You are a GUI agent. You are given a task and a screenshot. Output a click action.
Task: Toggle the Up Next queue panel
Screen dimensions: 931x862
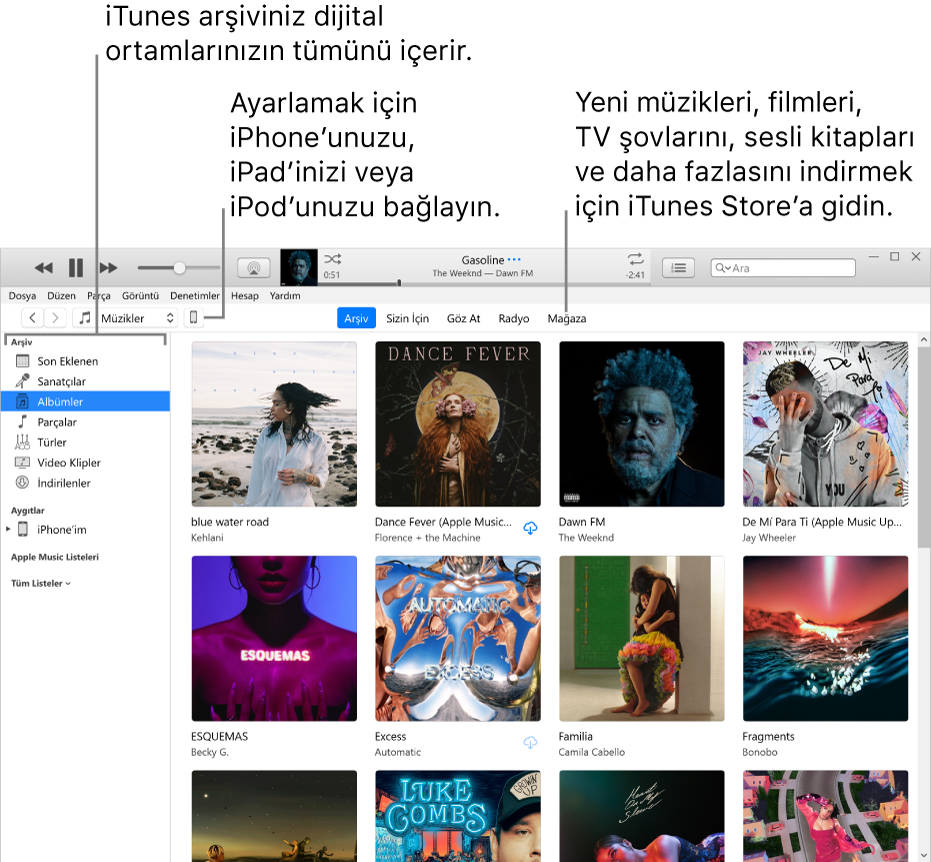(678, 267)
